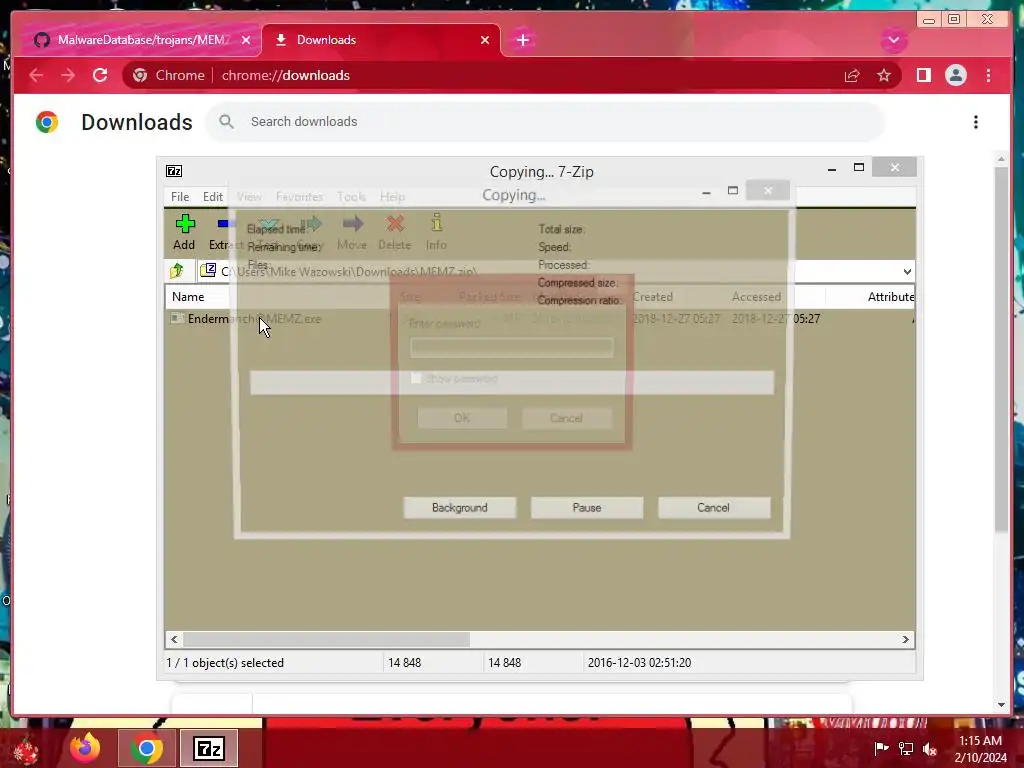Open the Tools menu in 7-Zip
This screenshot has height=768, width=1024.
(x=351, y=197)
